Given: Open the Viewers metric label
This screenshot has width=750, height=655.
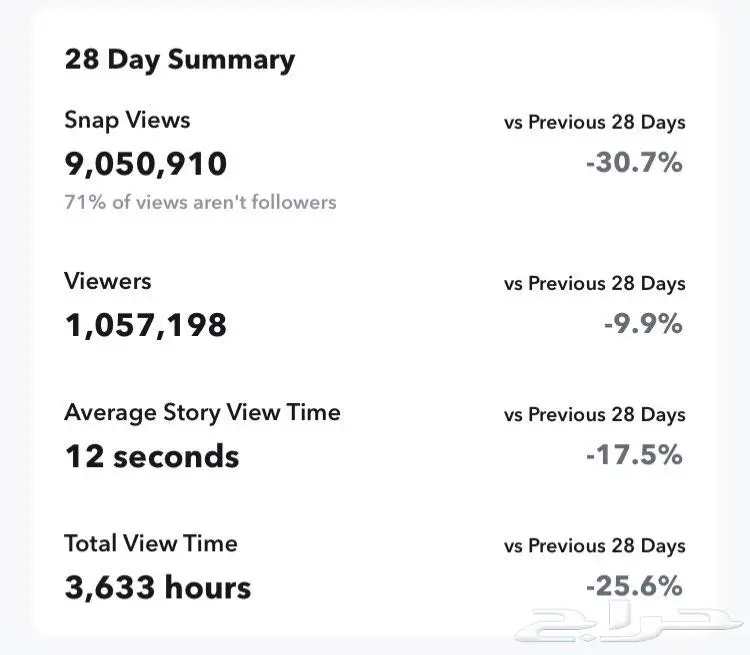Looking at the screenshot, I should coord(108,281).
